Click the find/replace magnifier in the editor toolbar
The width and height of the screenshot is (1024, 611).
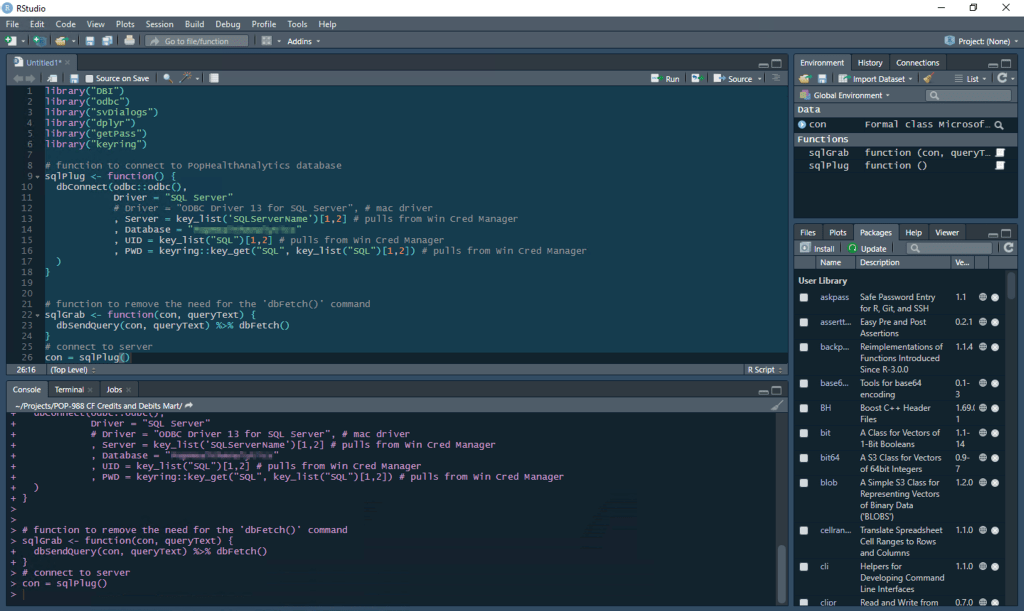coord(167,78)
